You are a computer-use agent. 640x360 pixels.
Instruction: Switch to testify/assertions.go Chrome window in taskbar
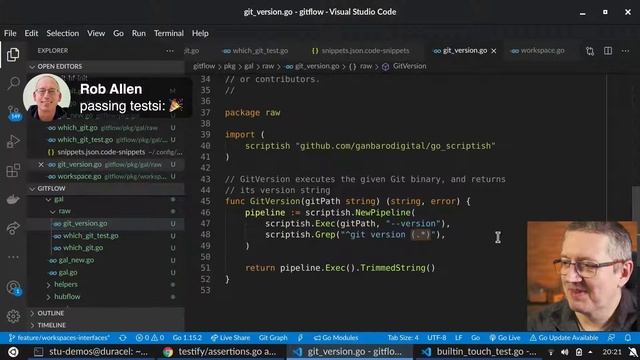pos(220,352)
